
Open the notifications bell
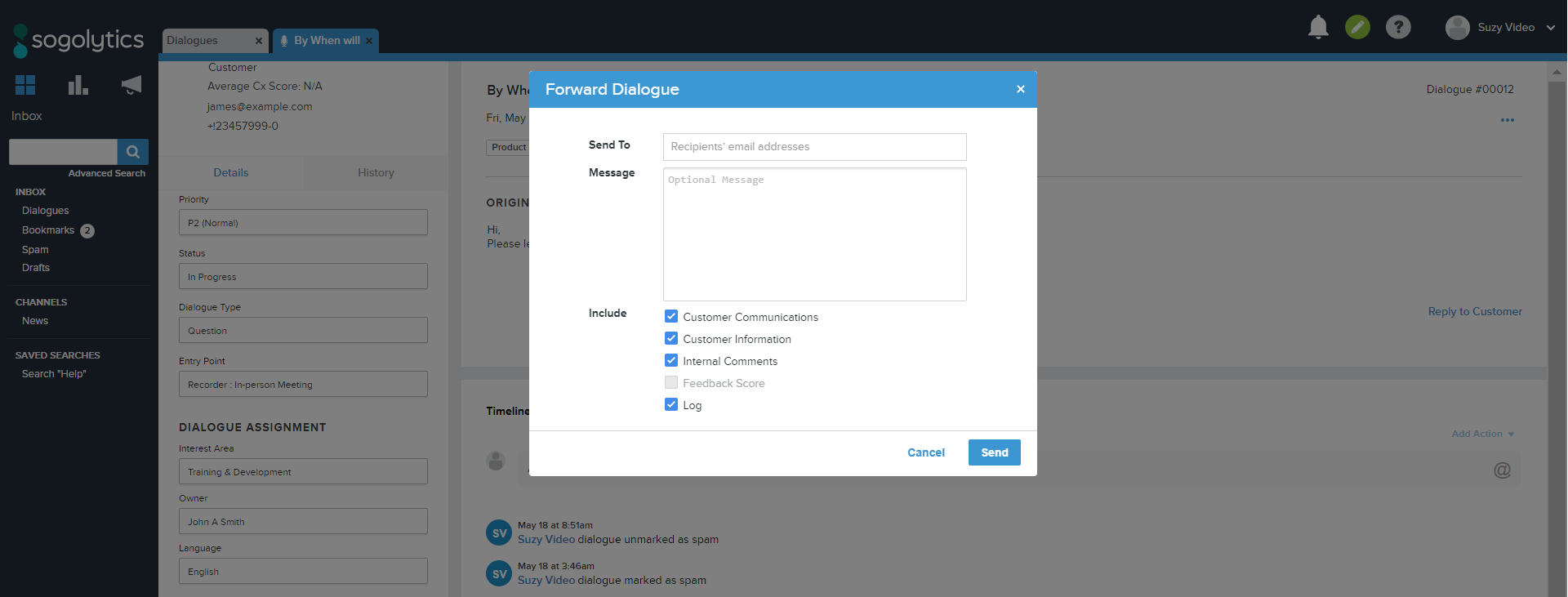(x=1318, y=27)
